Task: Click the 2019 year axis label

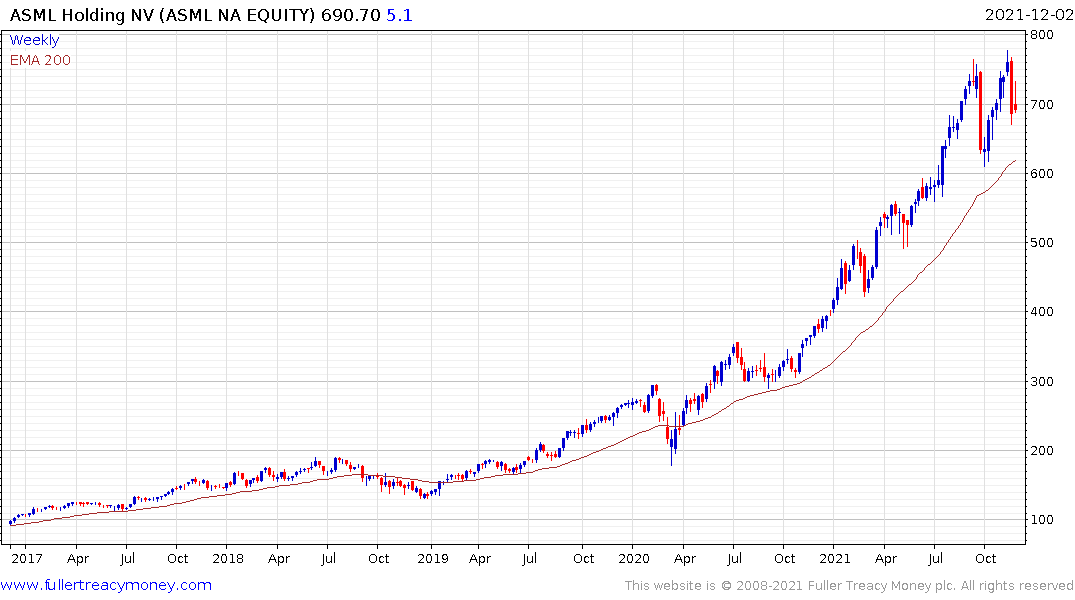Action: point(433,558)
